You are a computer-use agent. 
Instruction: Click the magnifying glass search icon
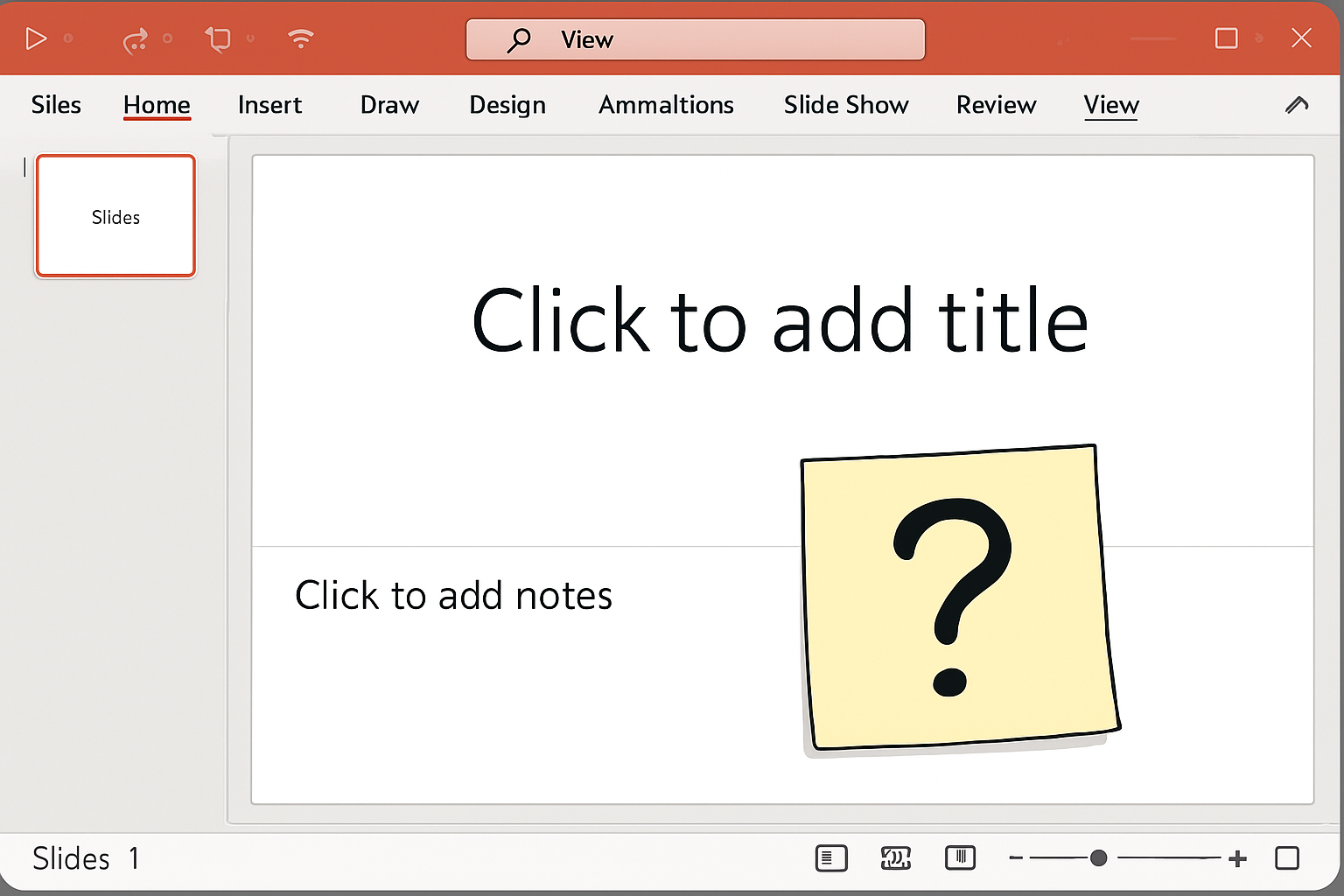pyautogui.click(x=519, y=40)
